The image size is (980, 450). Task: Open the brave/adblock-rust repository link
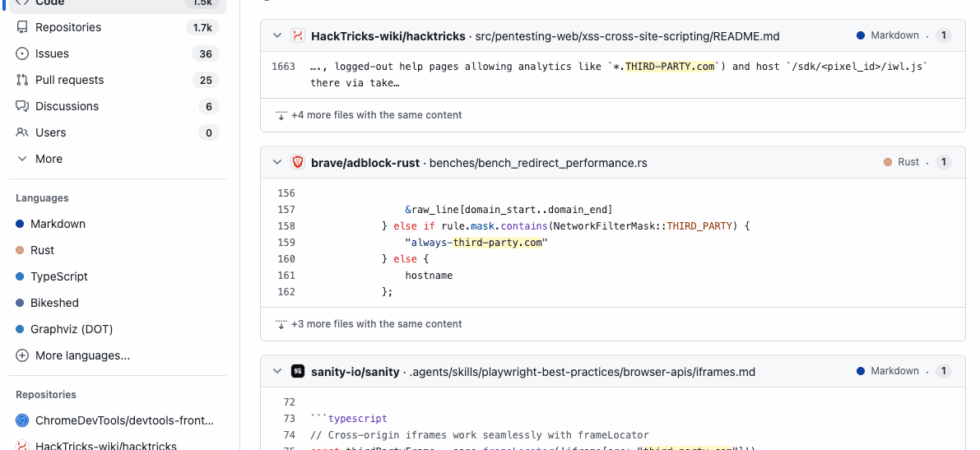(366, 163)
